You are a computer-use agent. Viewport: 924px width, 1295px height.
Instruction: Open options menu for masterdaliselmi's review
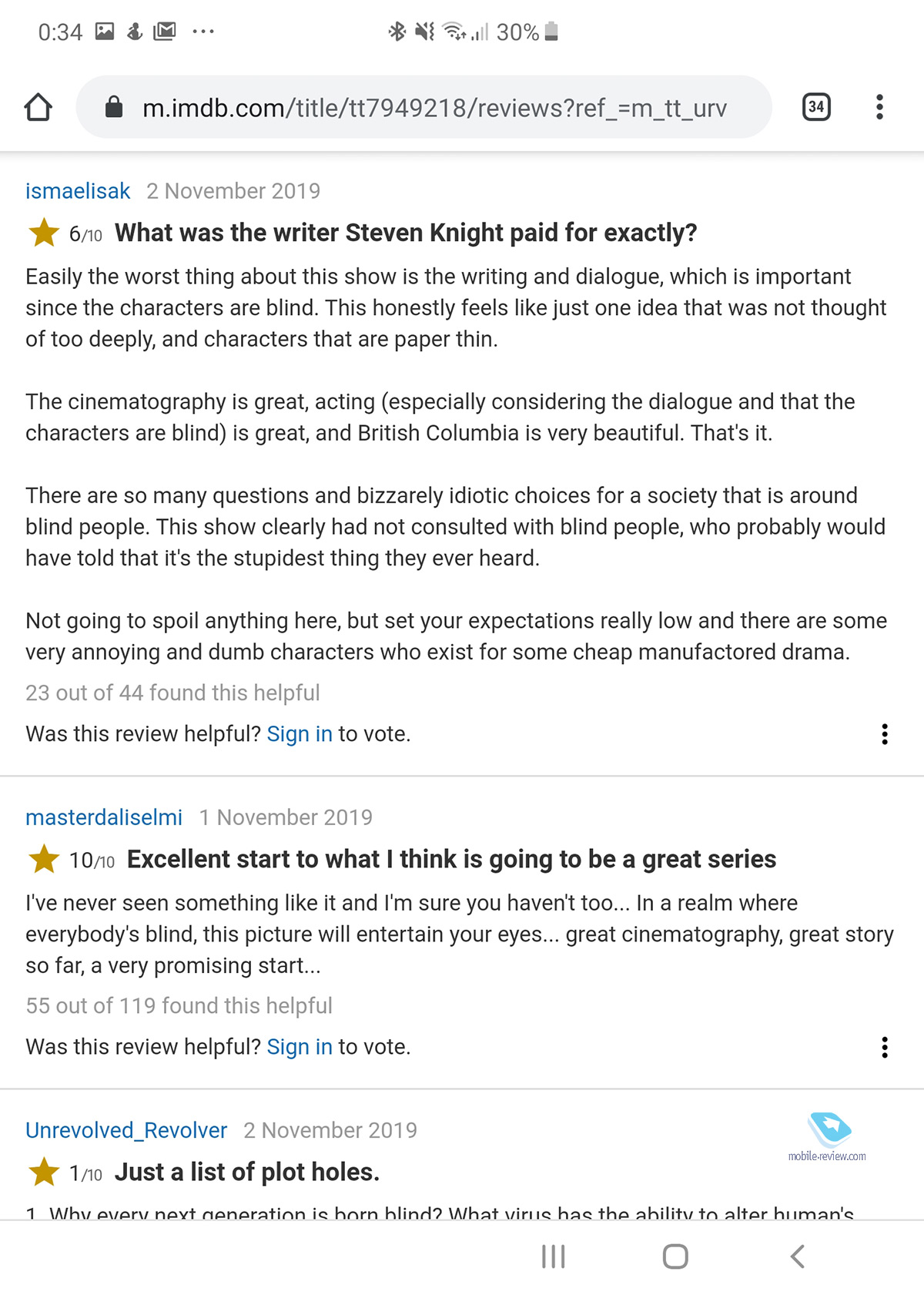pyautogui.click(x=885, y=1047)
